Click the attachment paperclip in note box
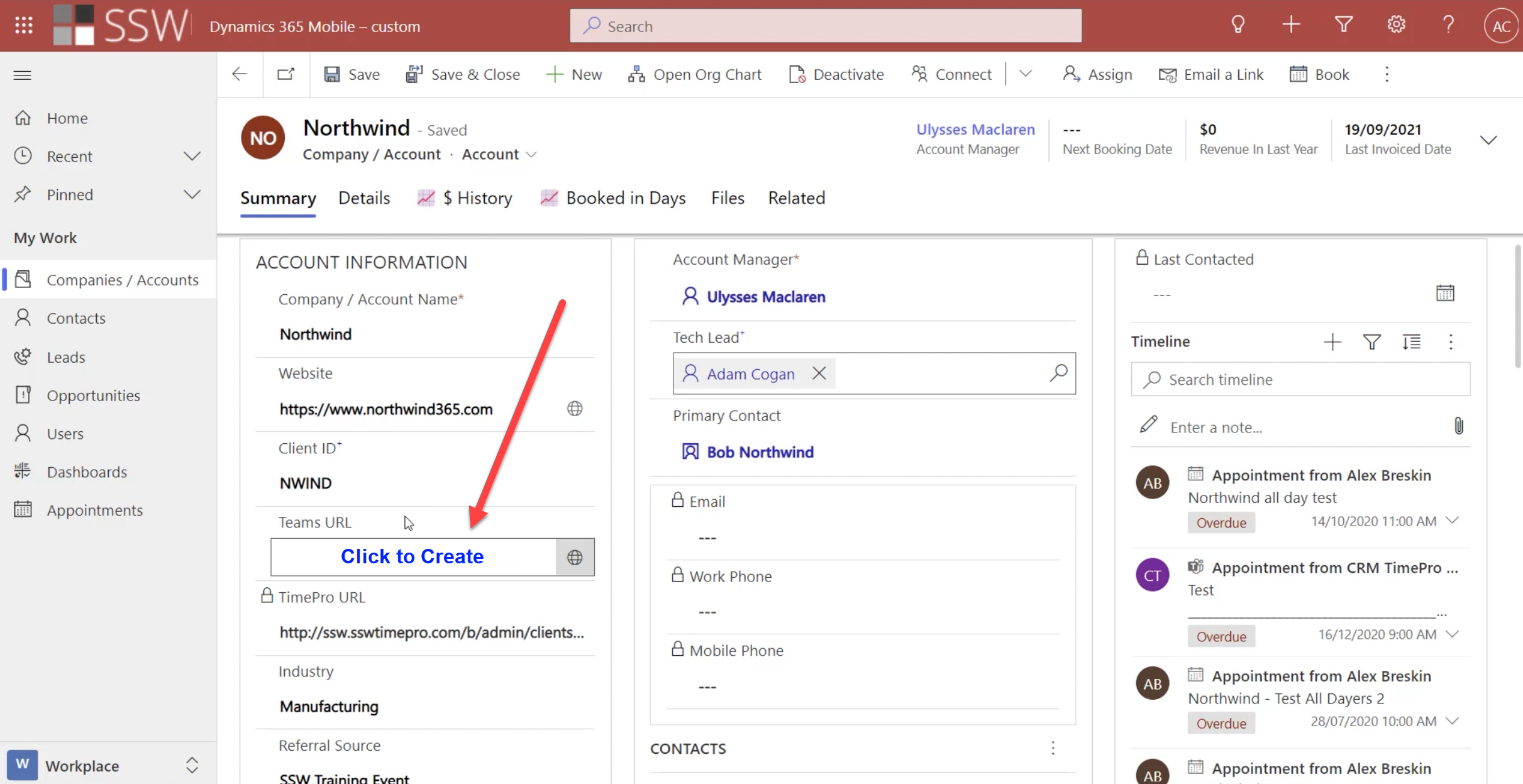The height and width of the screenshot is (784, 1523). pos(1458,426)
